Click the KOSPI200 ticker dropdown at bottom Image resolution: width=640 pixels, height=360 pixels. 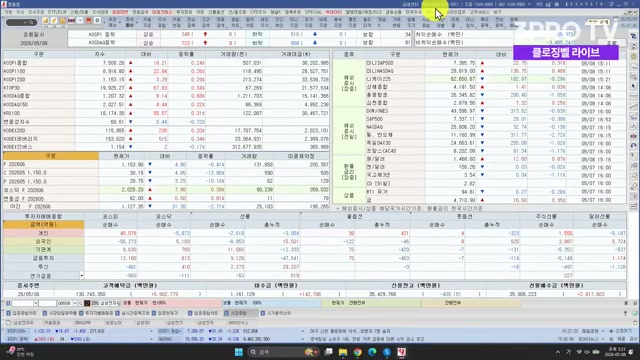pyautogui.click(x=151, y=331)
